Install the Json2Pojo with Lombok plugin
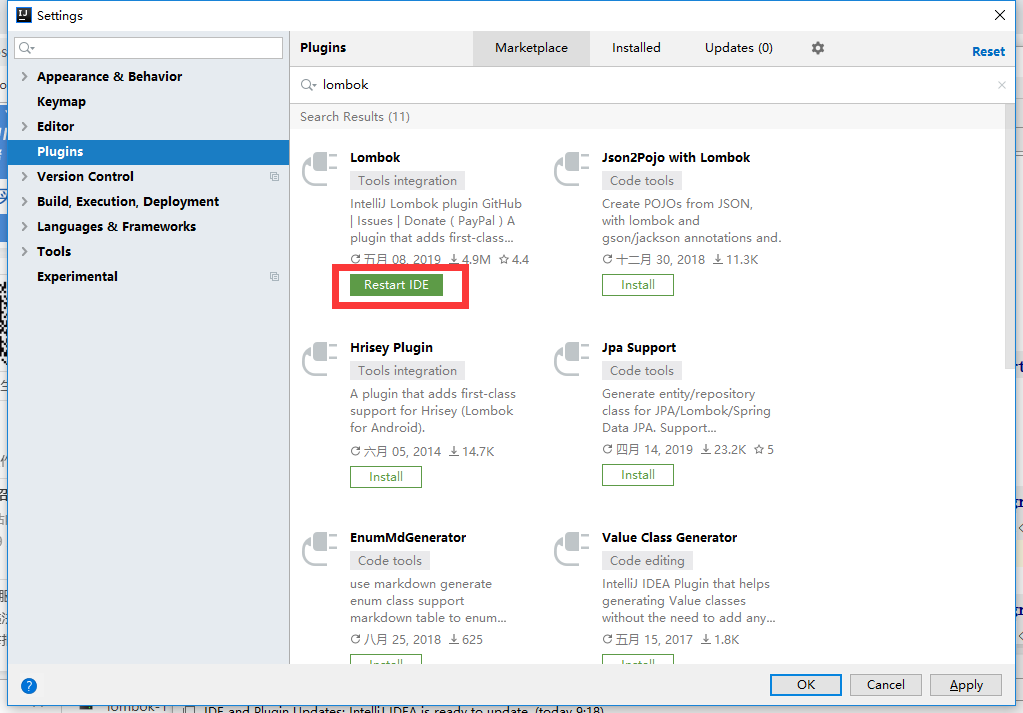Image resolution: width=1023 pixels, height=713 pixels. (x=637, y=285)
